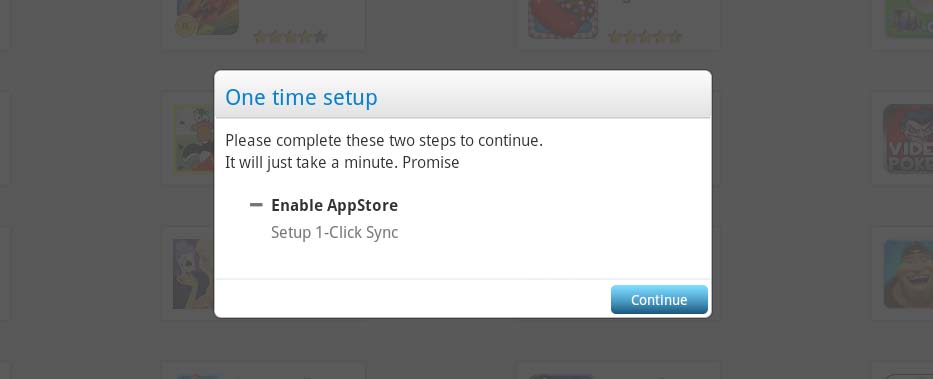The image size is (933, 379).
Task: Click the dash icon beside Enable AppStore
Action: click(x=256, y=205)
